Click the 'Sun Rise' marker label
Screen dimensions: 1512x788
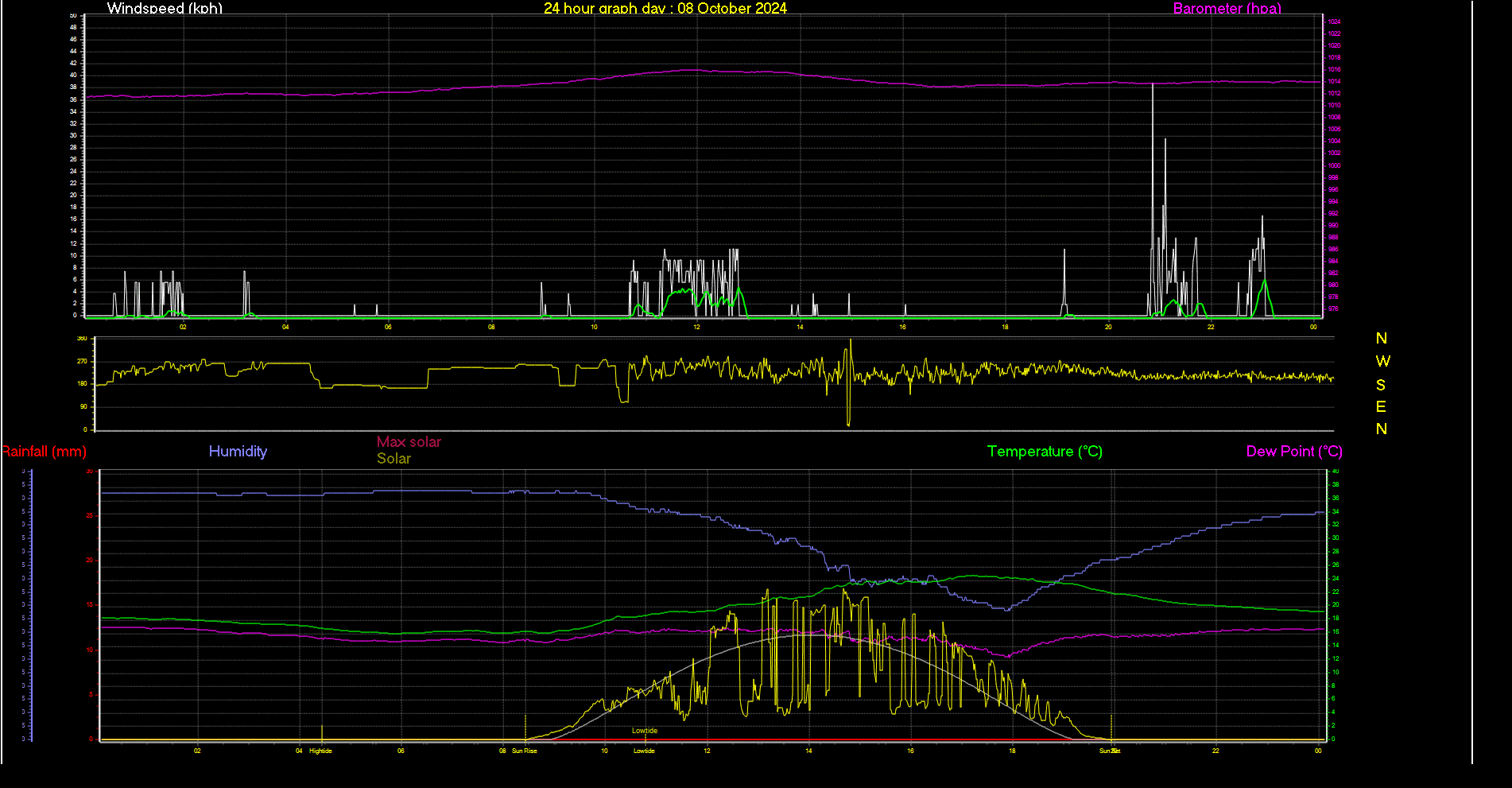524,751
